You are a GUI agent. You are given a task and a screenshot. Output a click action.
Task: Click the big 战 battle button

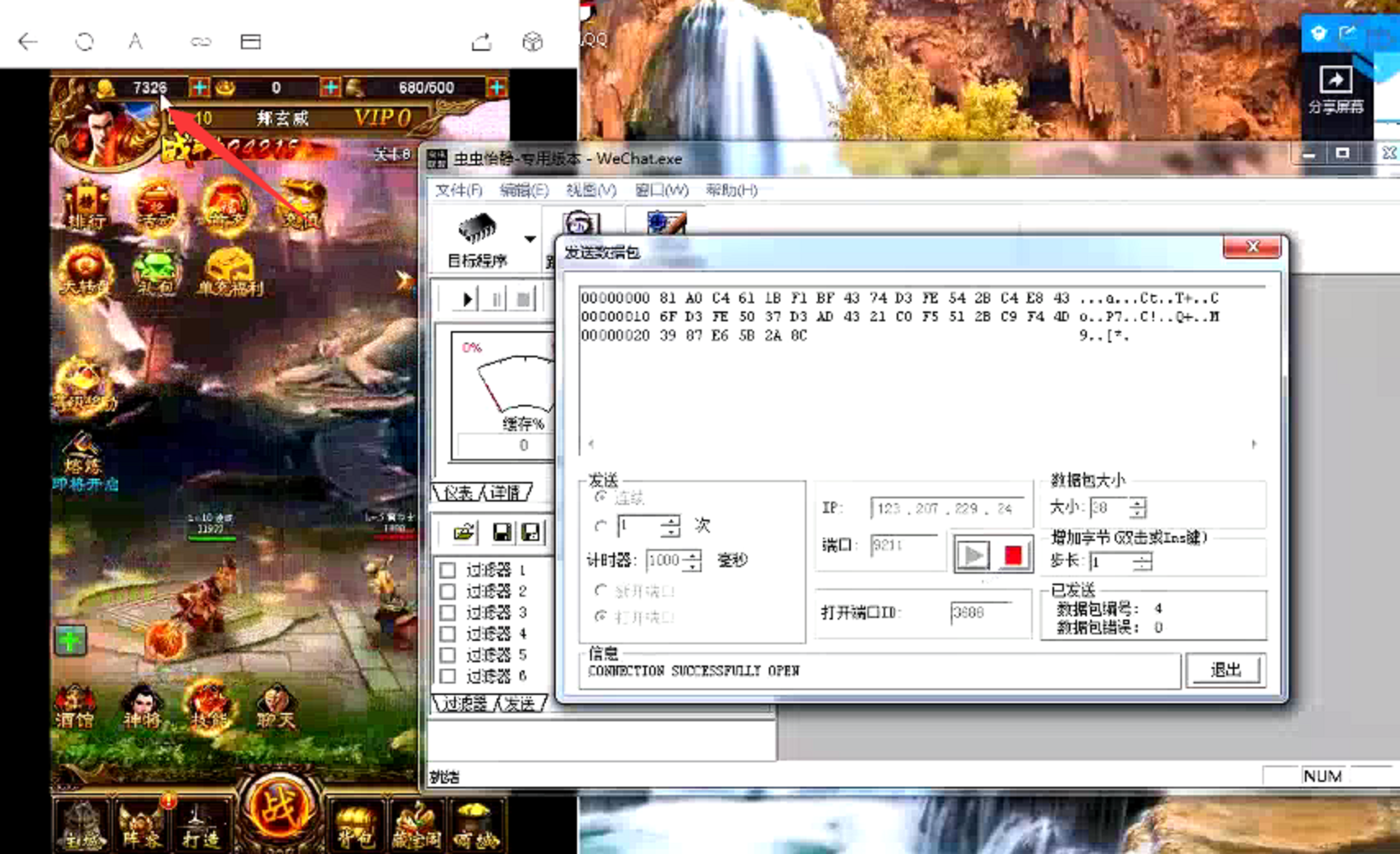[x=280, y=807]
